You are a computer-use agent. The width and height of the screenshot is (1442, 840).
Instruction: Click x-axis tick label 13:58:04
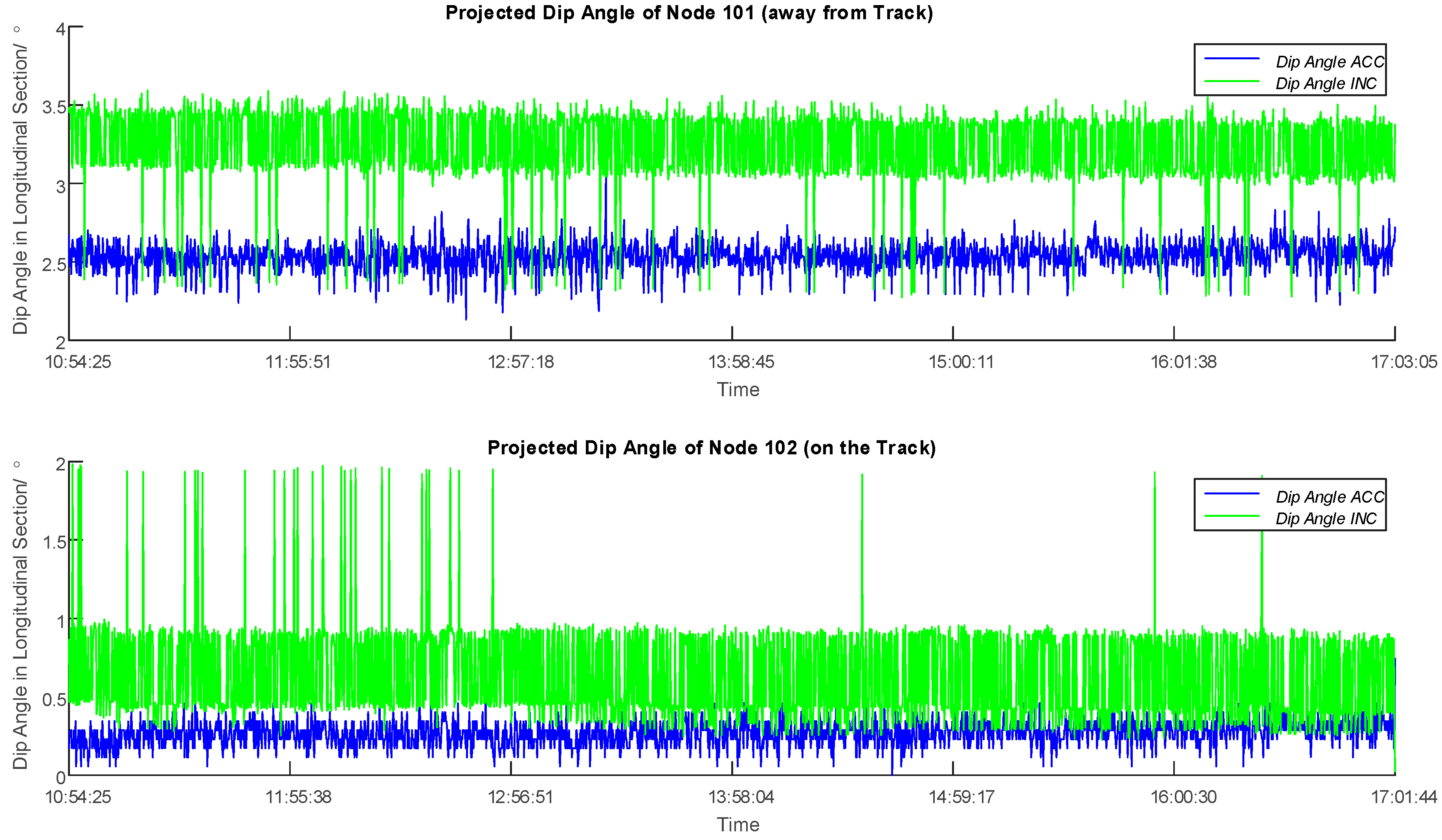[x=741, y=797]
